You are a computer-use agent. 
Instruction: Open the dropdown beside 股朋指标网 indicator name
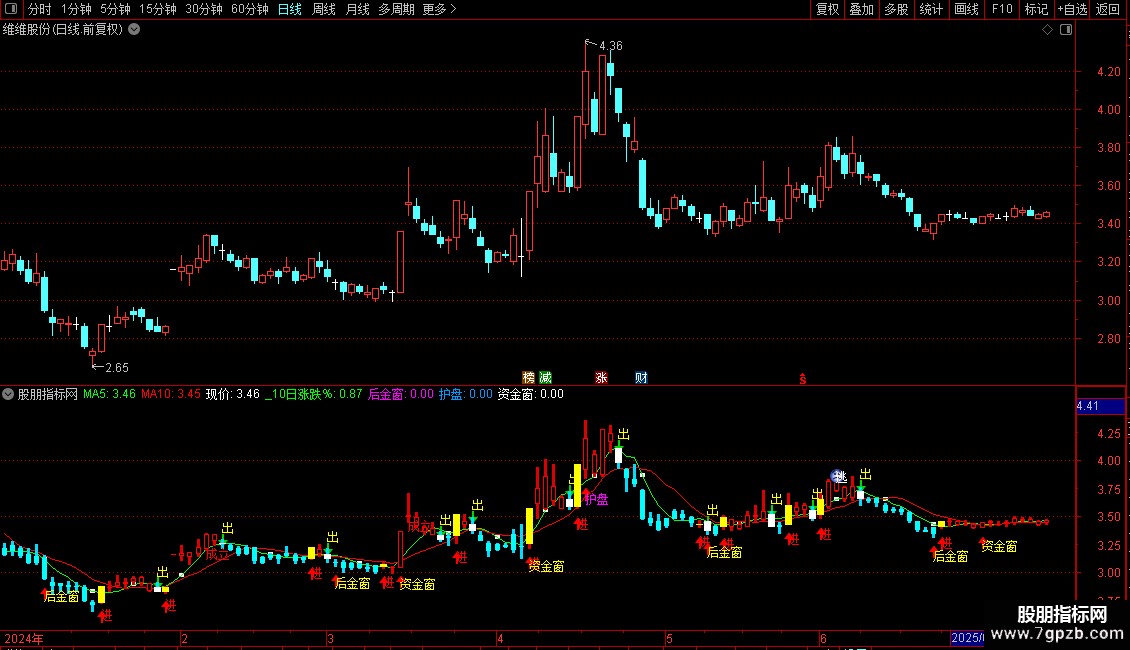pos(8,394)
